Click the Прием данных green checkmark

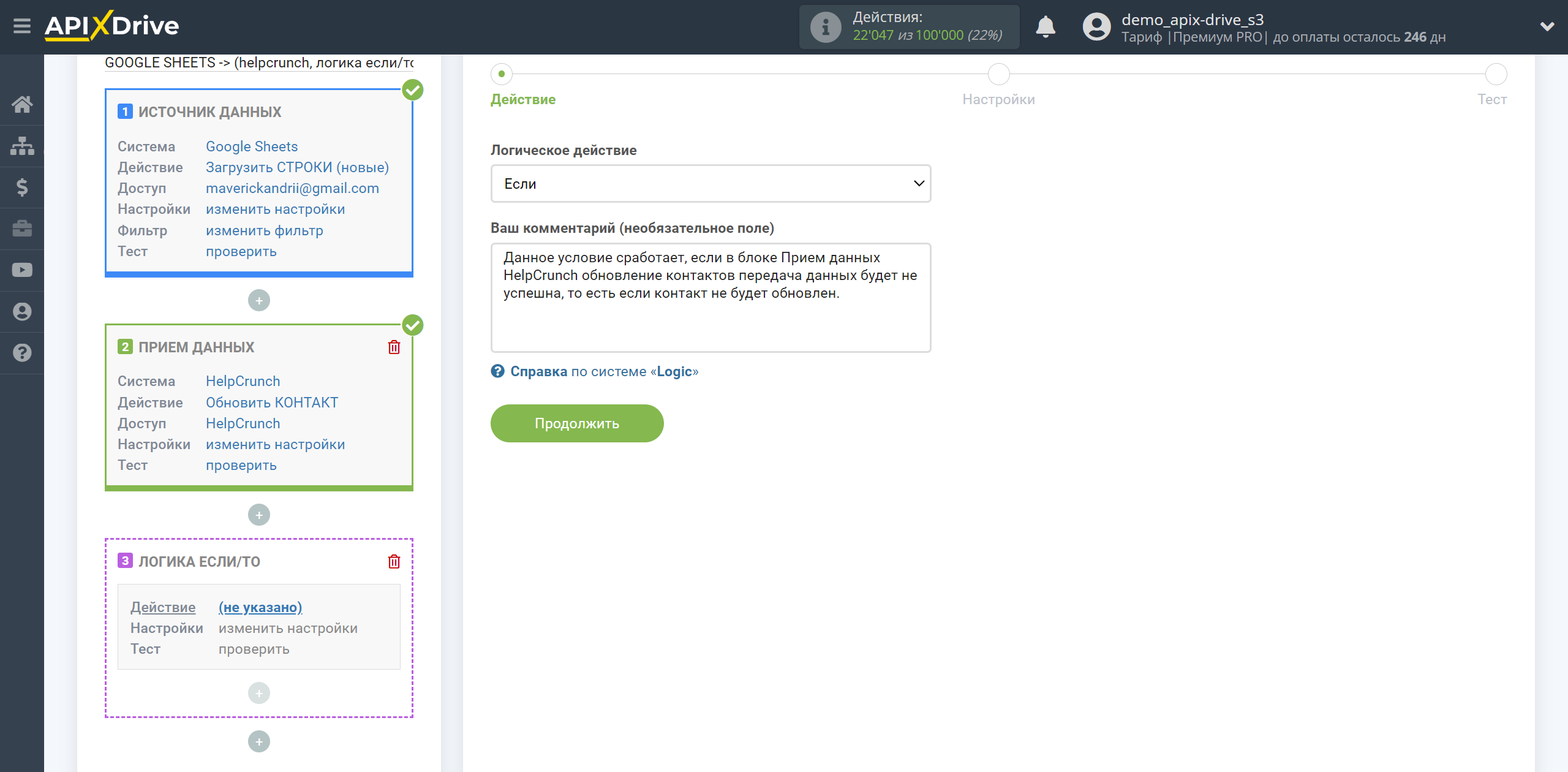coord(413,325)
